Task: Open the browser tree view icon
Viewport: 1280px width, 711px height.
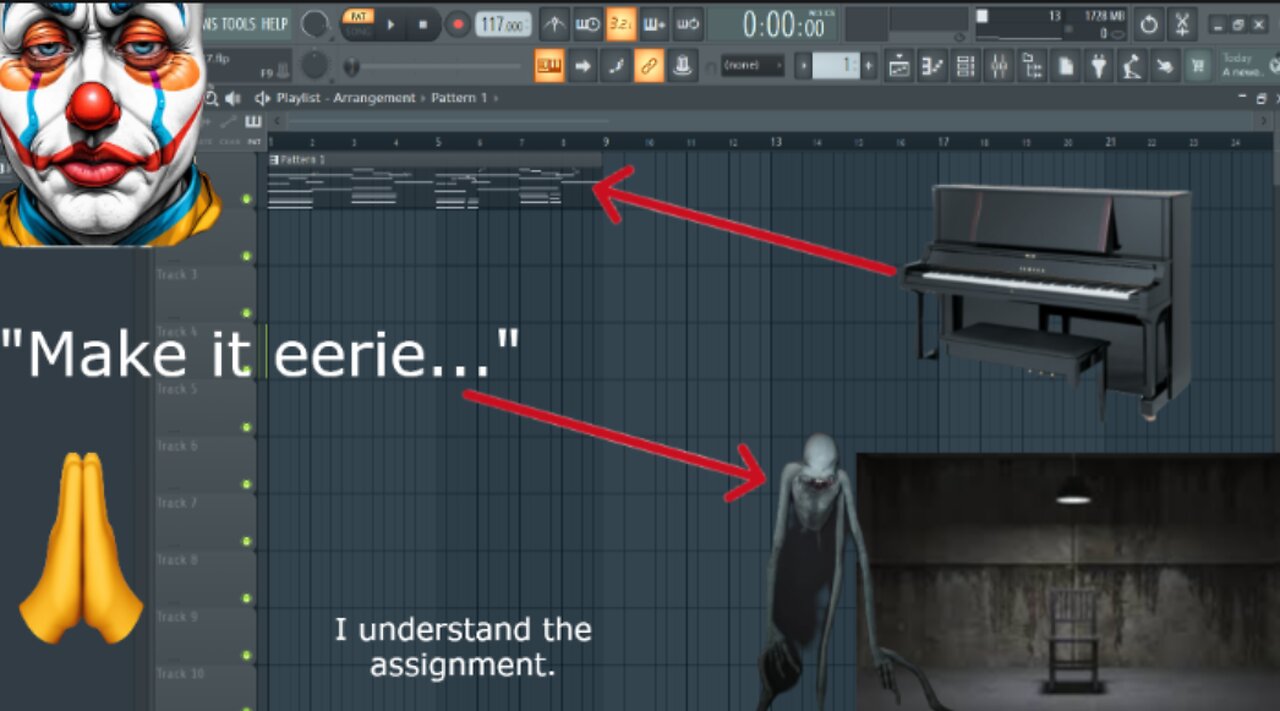Action: click(x=1033, y=66)
